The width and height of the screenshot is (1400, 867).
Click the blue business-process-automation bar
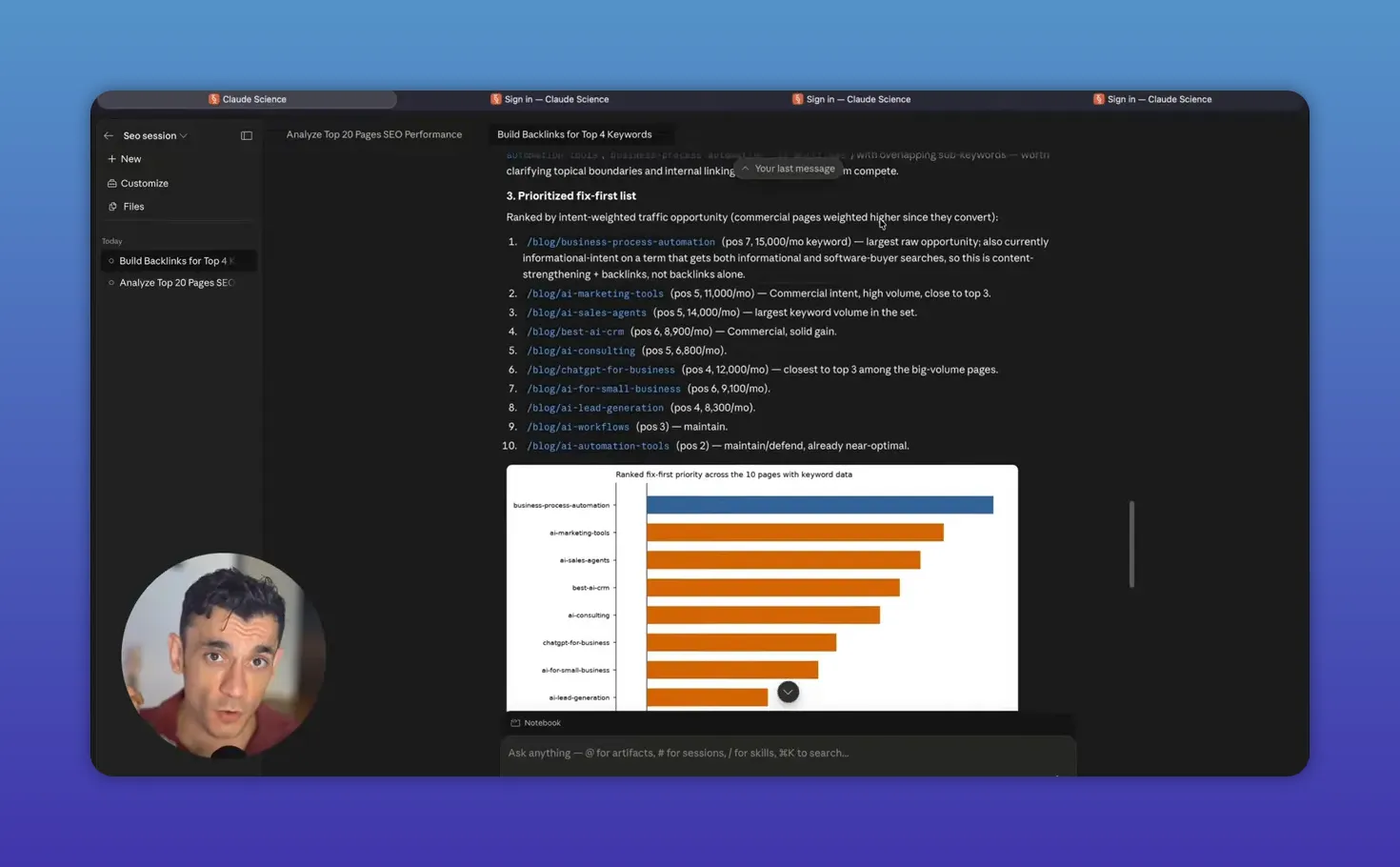tap(820, 505)
